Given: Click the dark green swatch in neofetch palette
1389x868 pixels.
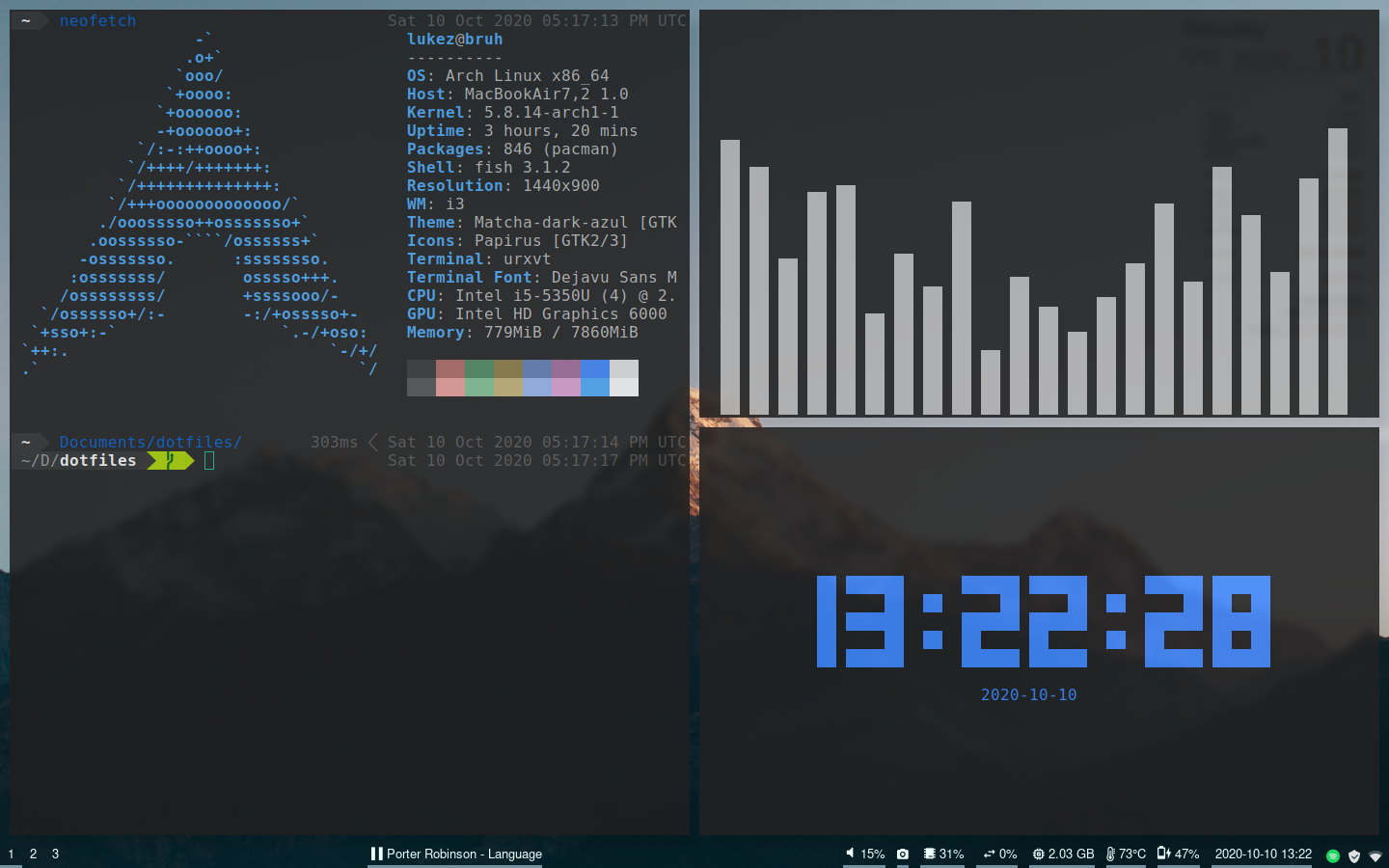Looking at the screenshot, I should coord(479,368).
